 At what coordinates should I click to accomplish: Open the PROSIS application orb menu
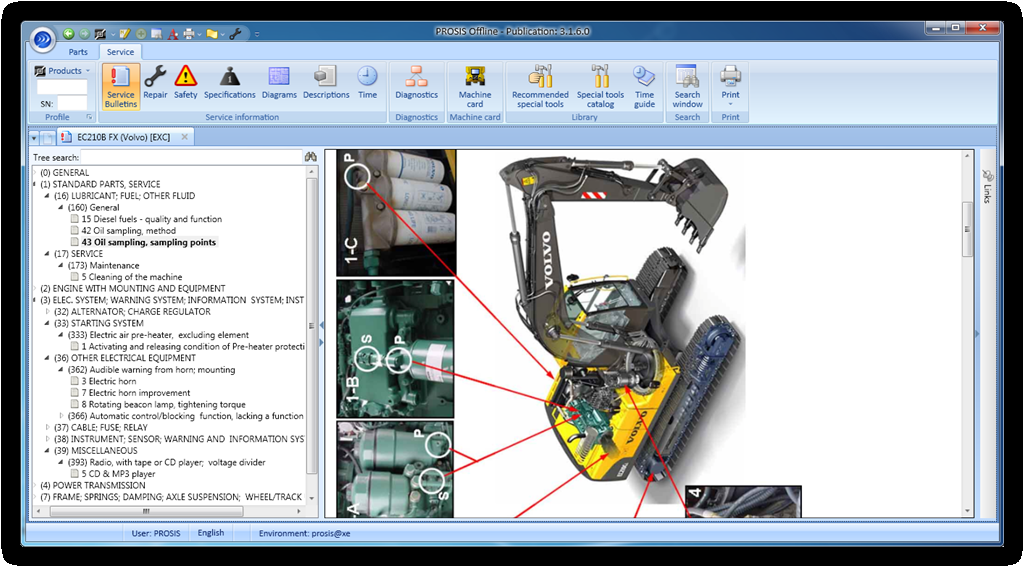(x=42, y=39)
